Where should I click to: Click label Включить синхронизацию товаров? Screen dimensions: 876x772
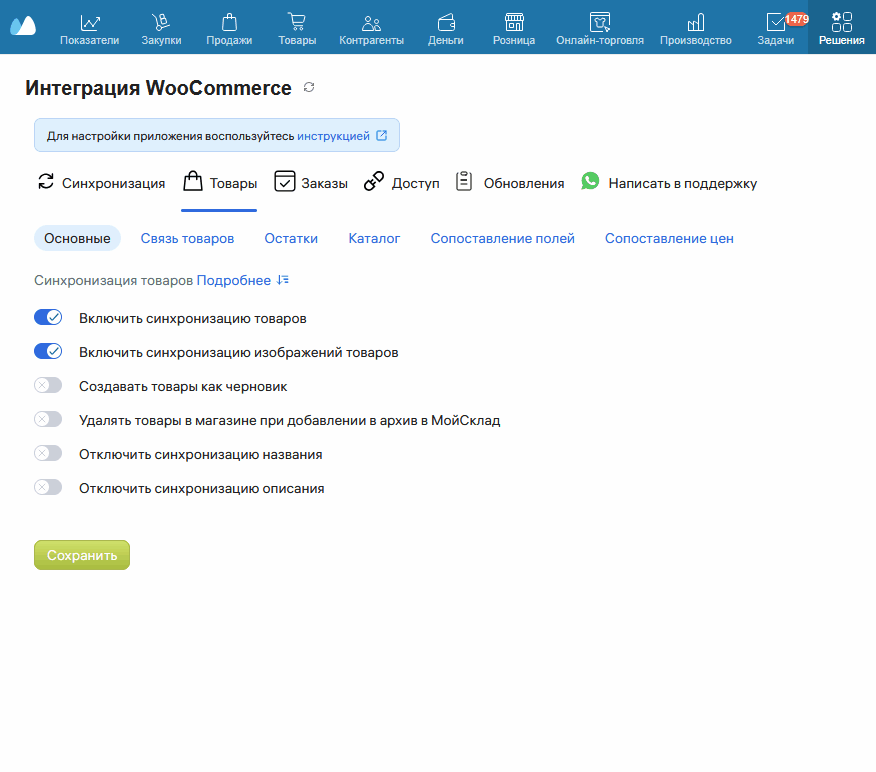point(193,318)
